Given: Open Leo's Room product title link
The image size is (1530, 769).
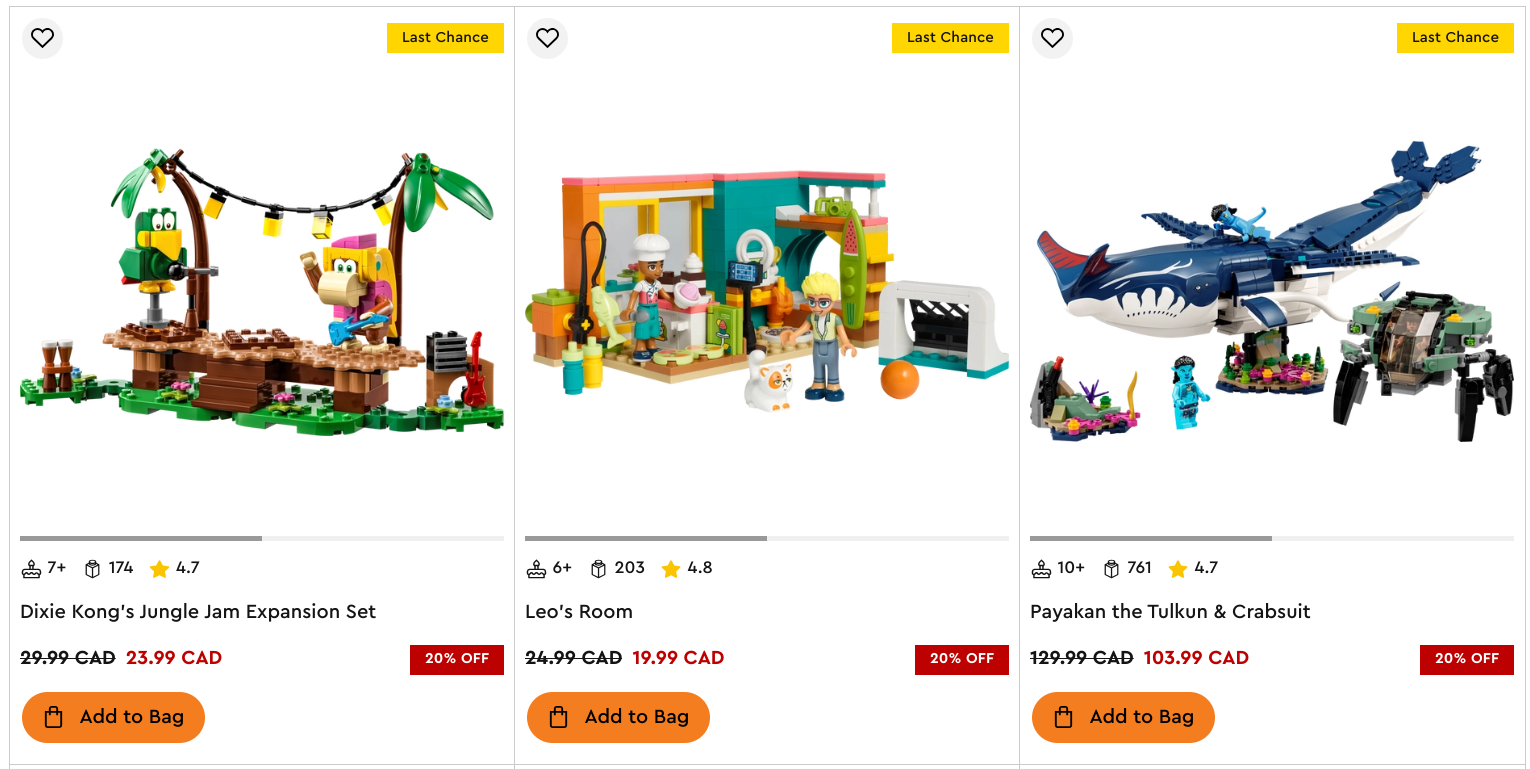Looking at the screenshot, I should [579, 612].
